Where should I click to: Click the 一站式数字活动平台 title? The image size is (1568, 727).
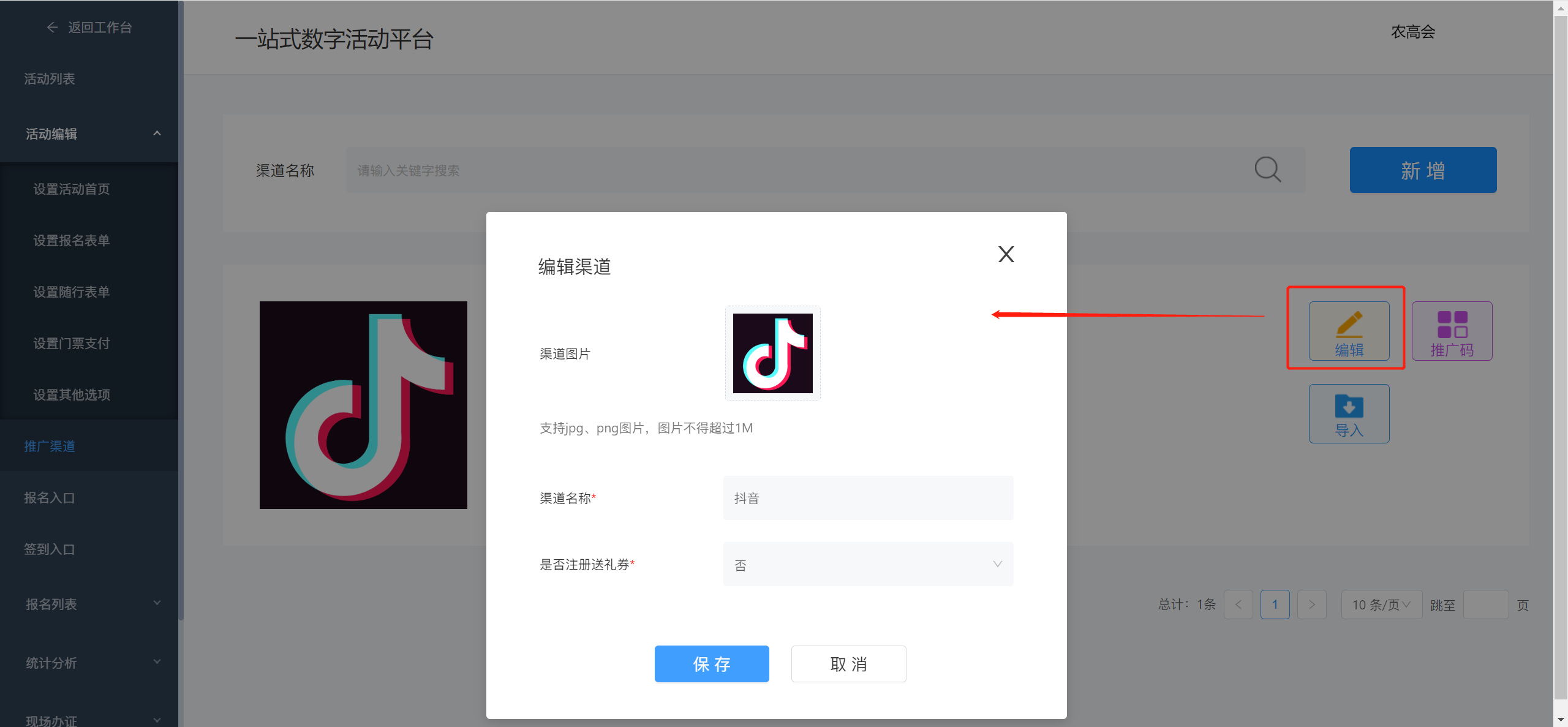click(334, 39)
